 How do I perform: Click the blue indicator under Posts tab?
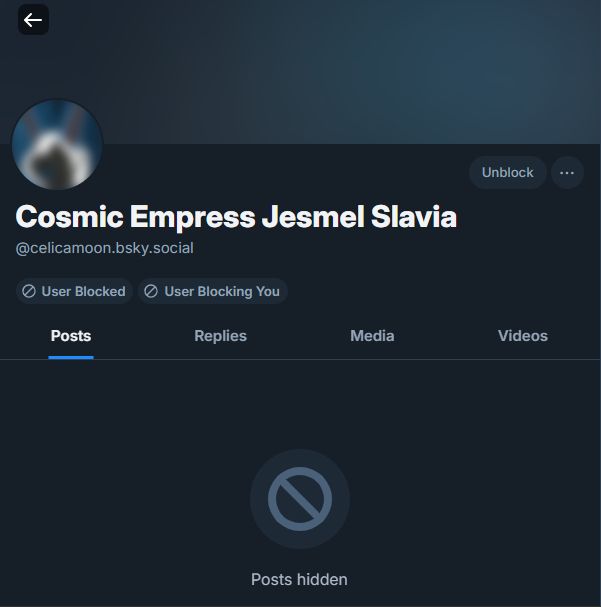coord(71,357)
